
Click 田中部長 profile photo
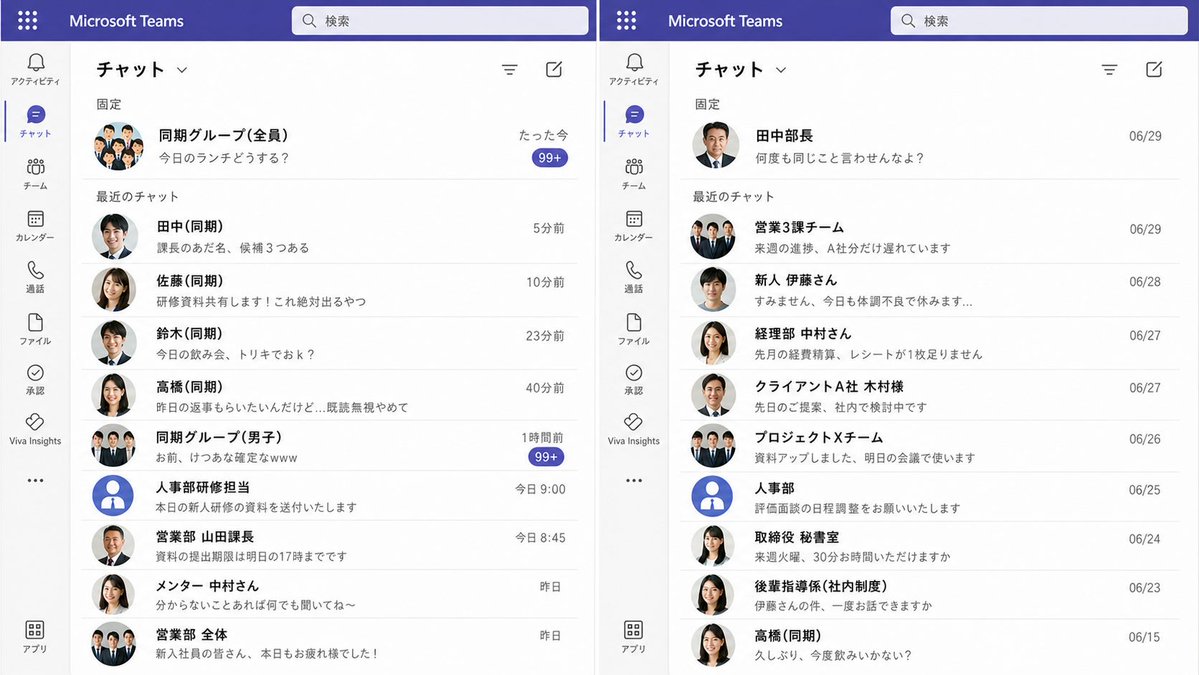click(716, 145)
